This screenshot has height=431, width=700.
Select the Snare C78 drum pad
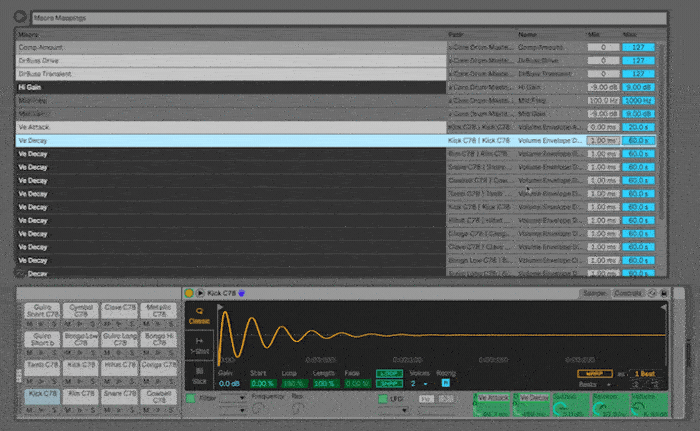(119, 395)
